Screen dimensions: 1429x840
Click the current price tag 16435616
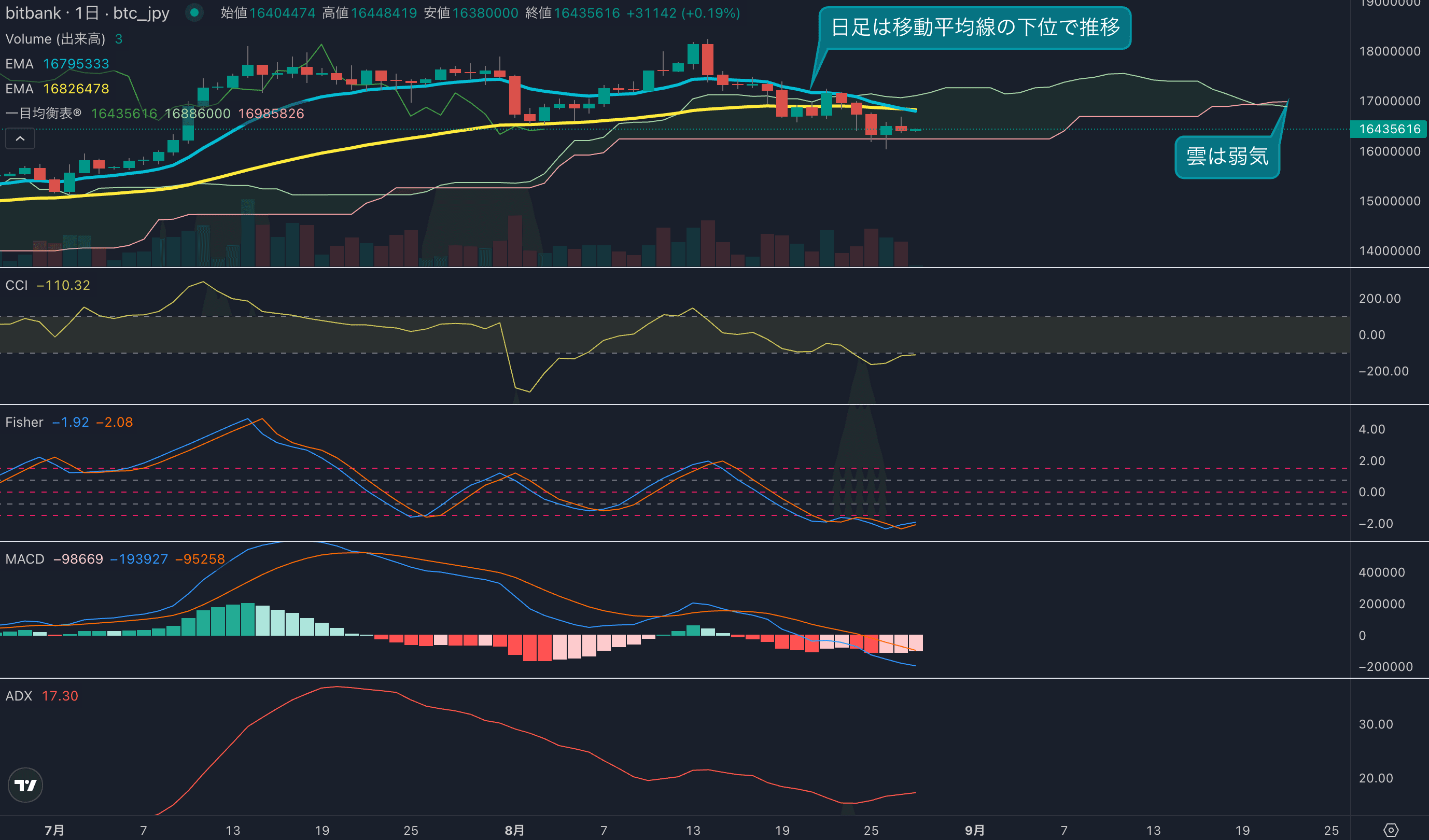[1388, 129]
